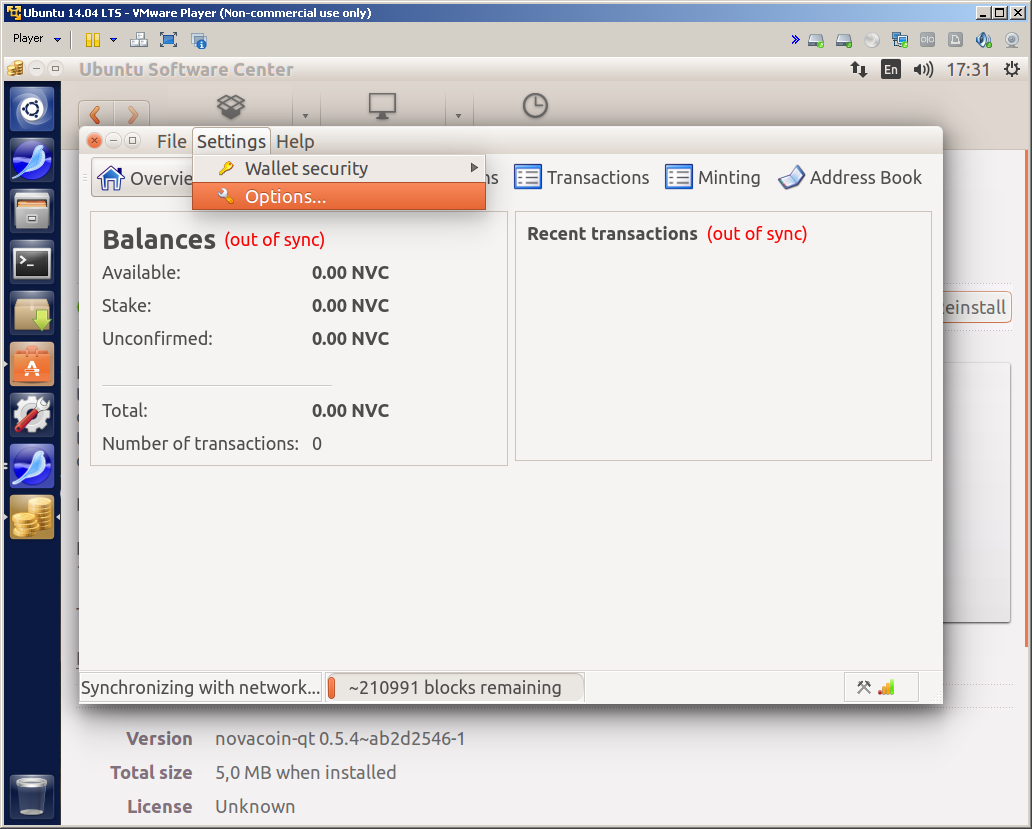
Task: Click the VMware network adapter device icon
Action: (900, 40)
